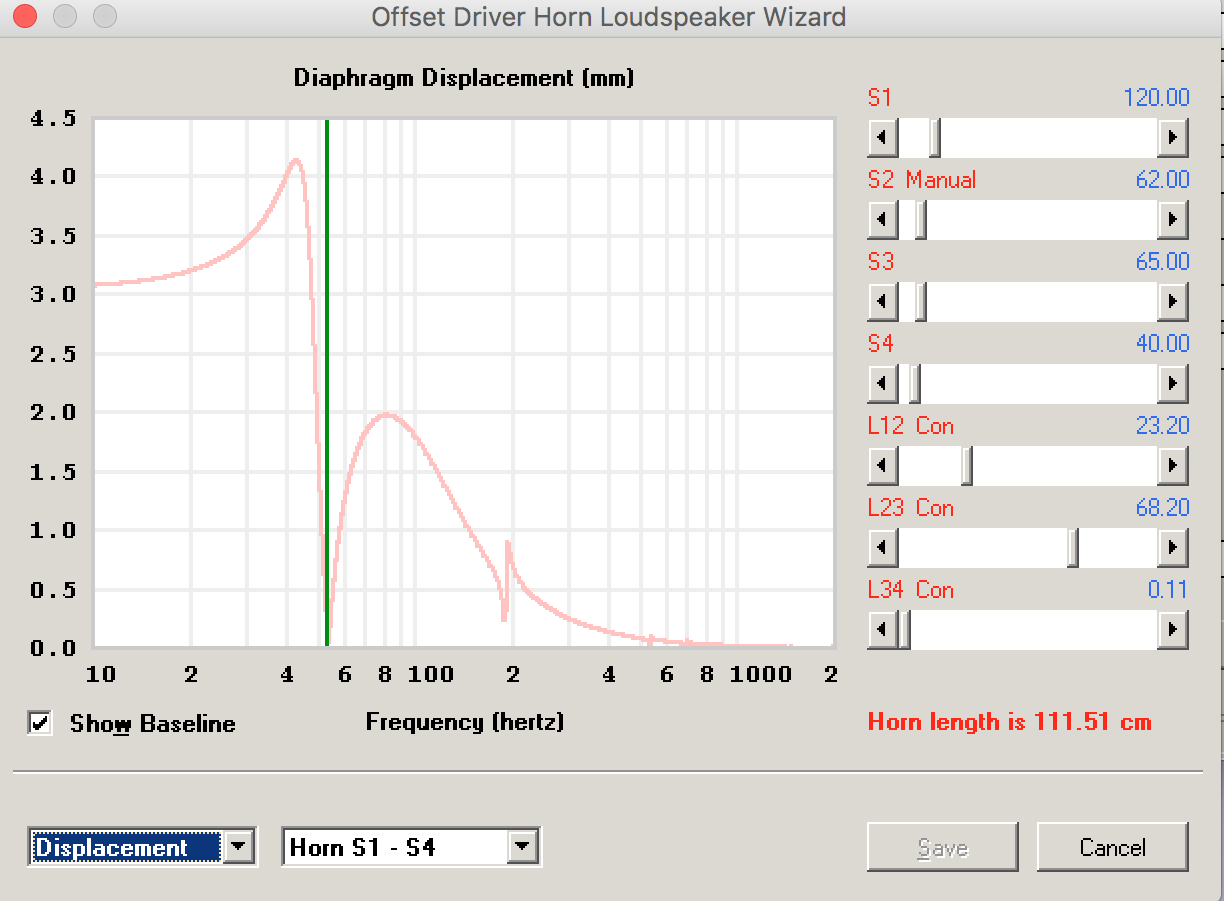Open the Horn S1 - S4 dropdown
Viewport: 1224px width, 901px height.
point(521,847)
